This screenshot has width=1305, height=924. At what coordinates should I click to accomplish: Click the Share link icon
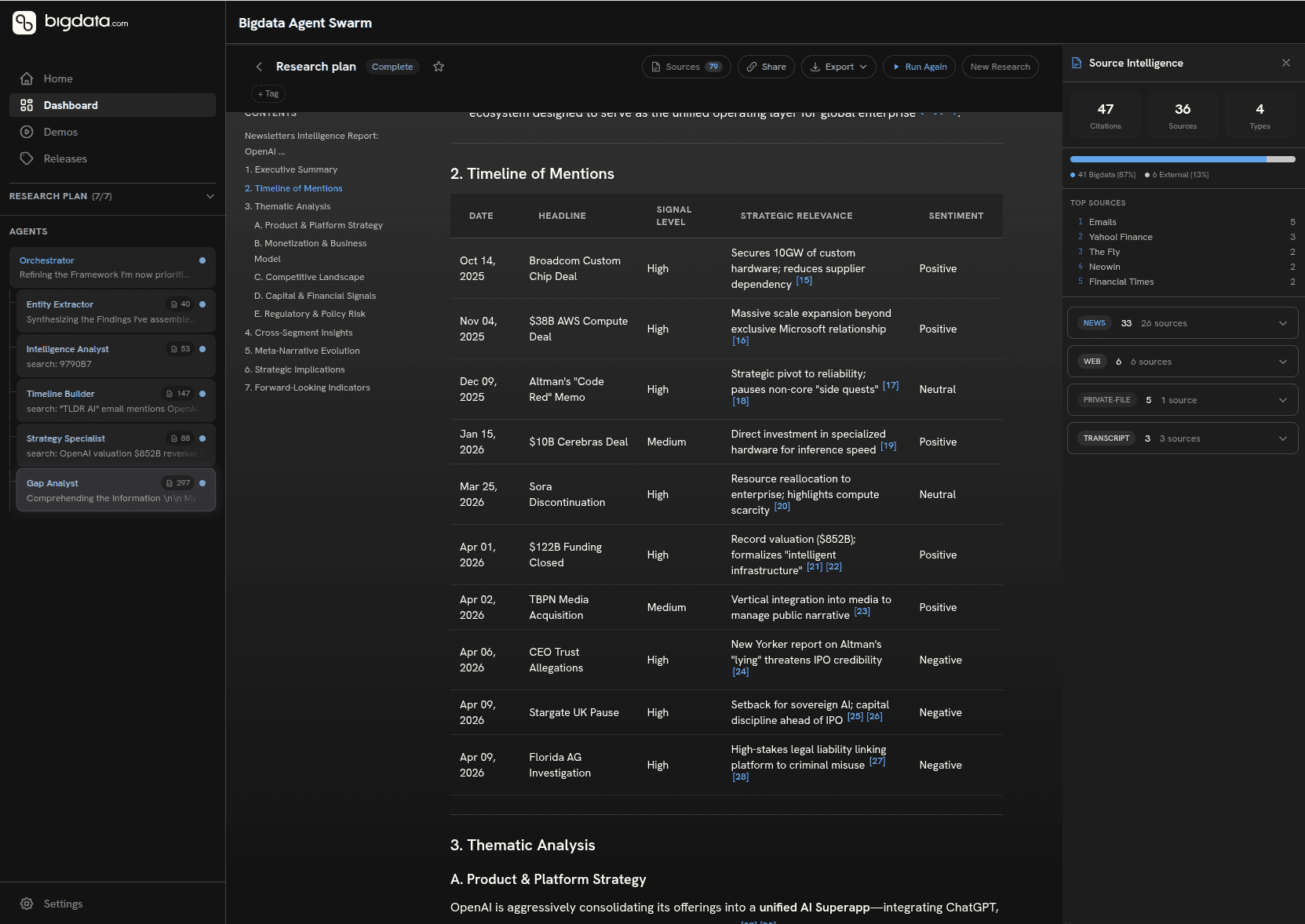pyautogui.click(x=752, y=67)
